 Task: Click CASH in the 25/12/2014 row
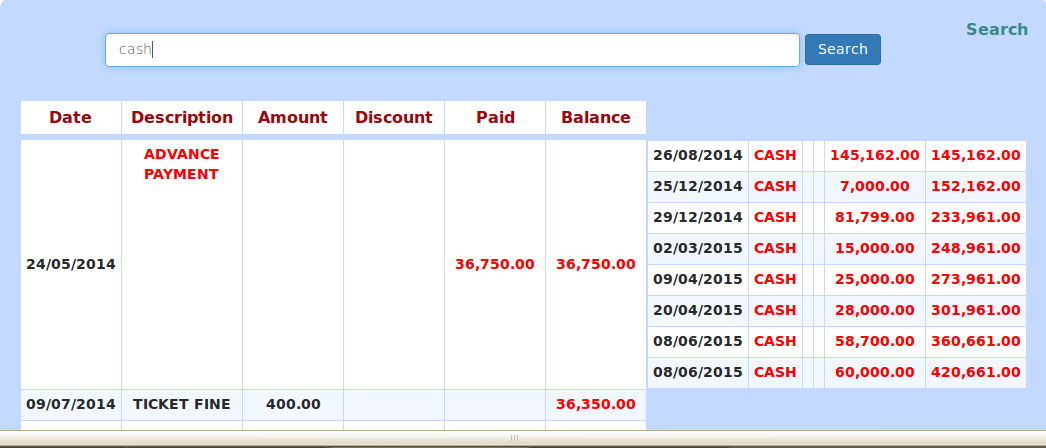tap(775, 186)
